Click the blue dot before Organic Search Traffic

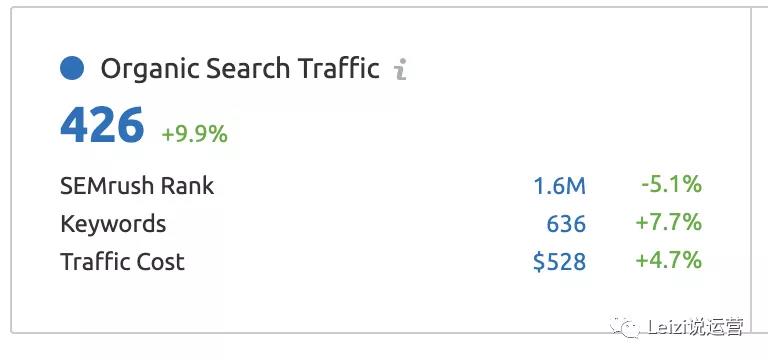pos(72,68)
